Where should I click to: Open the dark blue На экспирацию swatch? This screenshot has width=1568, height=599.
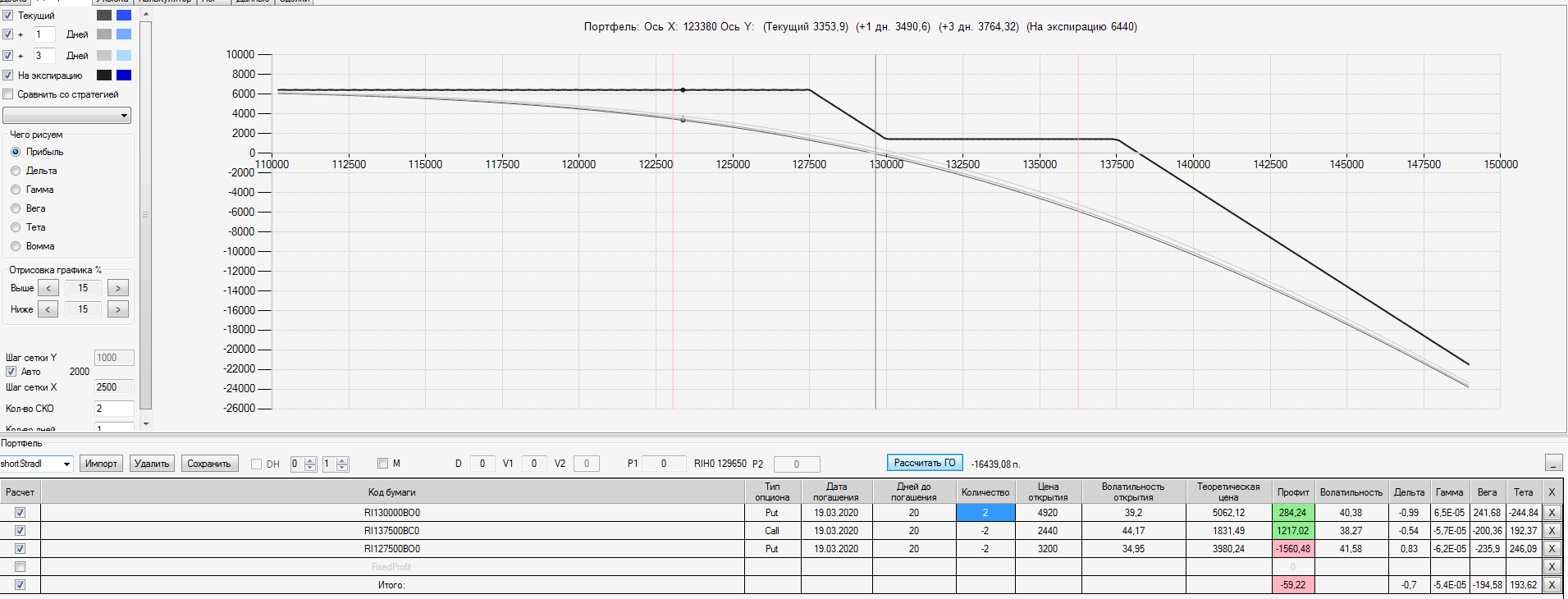(124, 75)
